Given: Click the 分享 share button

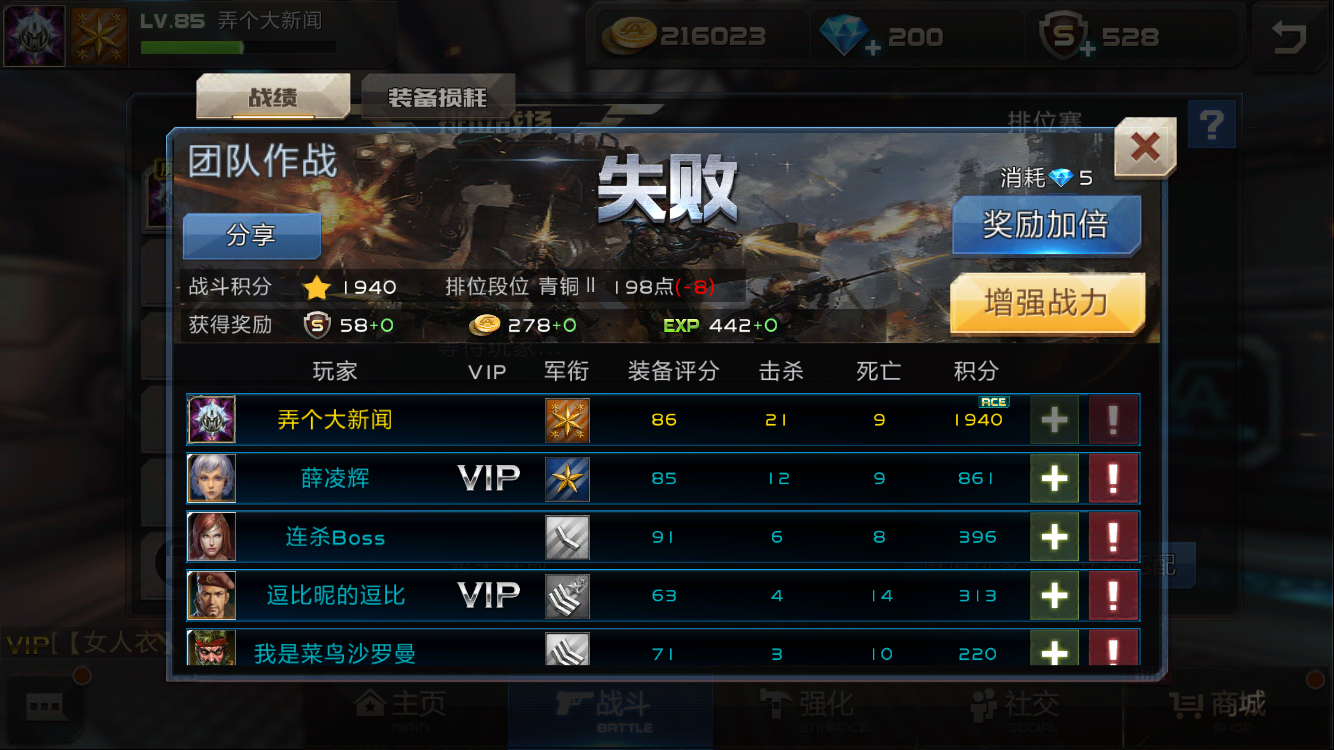Looking at the screenshot, I should point(252,236).
